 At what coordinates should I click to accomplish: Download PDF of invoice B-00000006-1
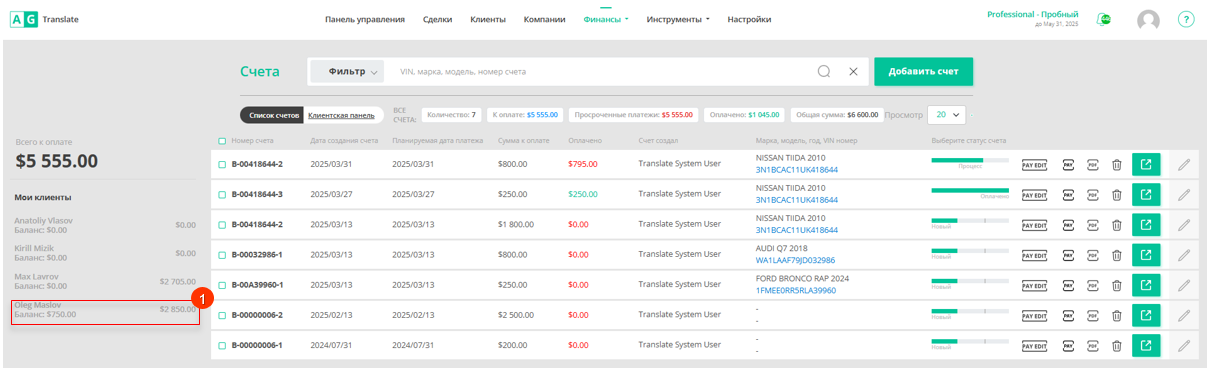(x=1092, y=345)
